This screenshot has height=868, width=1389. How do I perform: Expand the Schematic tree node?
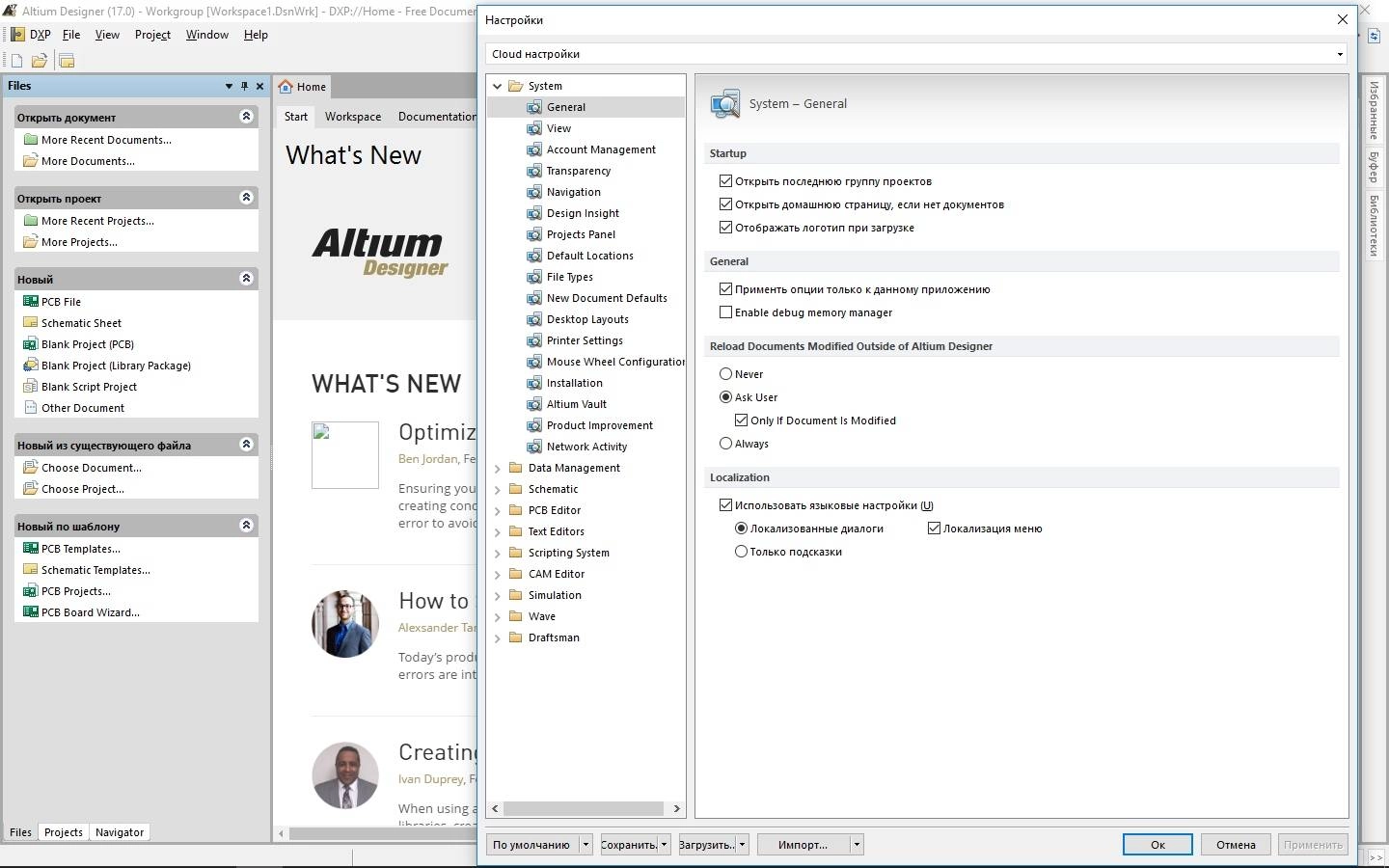pyautogui.click(x=498, y=489)
